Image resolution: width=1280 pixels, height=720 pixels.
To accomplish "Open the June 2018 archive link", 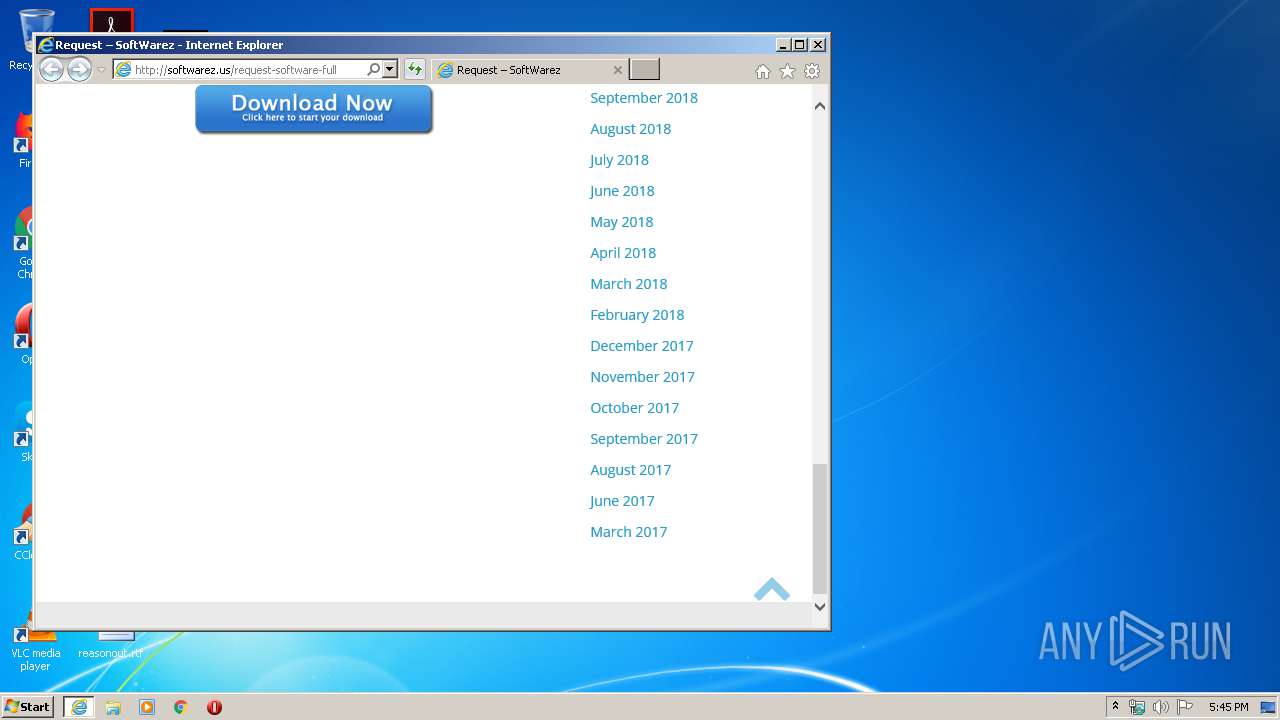I will click(622, 191).
